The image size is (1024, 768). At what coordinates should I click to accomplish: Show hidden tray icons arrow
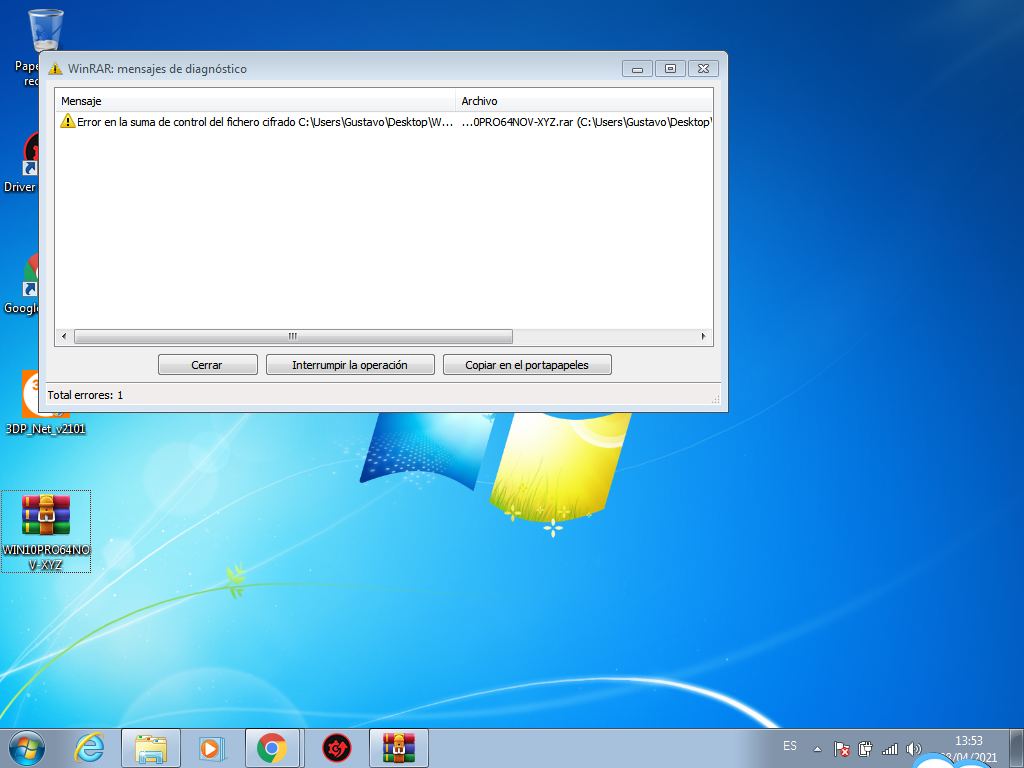[x=817, y=749]
